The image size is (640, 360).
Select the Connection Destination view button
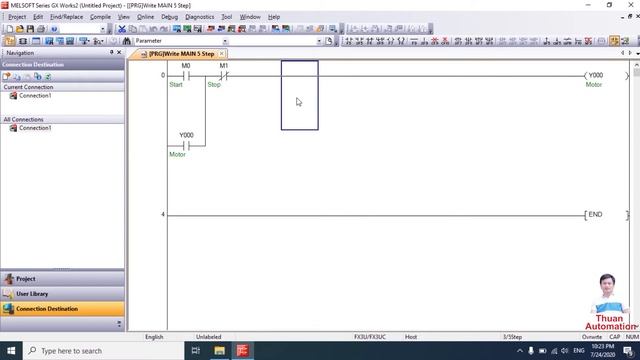[62, 309]
